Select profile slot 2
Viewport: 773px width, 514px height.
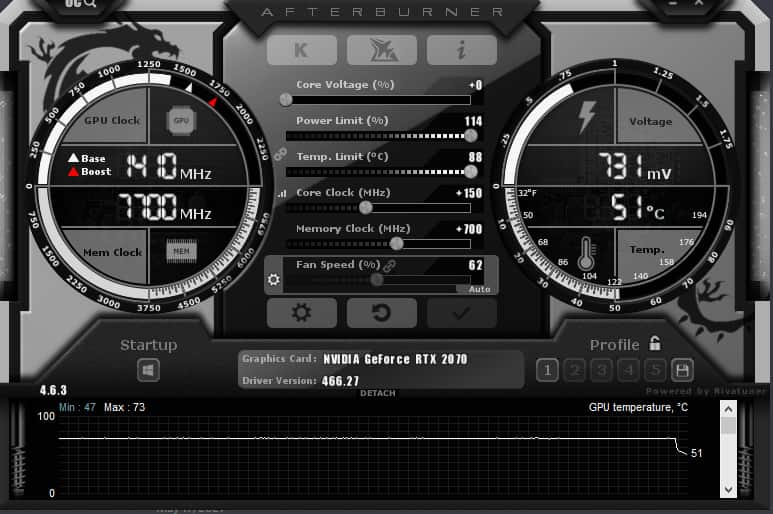(x=574, y=370)
